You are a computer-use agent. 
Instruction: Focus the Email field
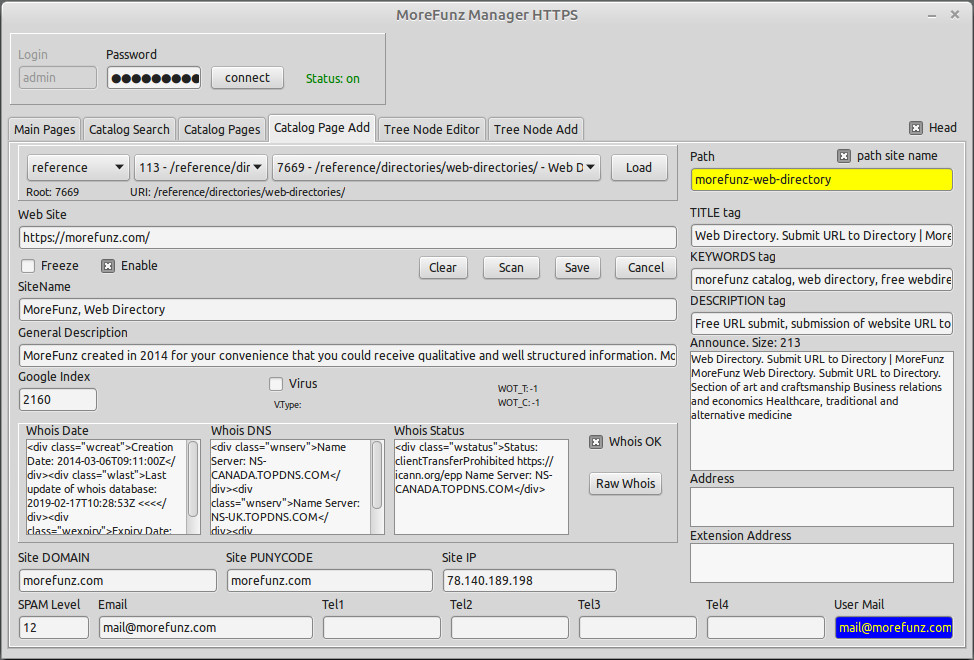[x=206, y=628]
